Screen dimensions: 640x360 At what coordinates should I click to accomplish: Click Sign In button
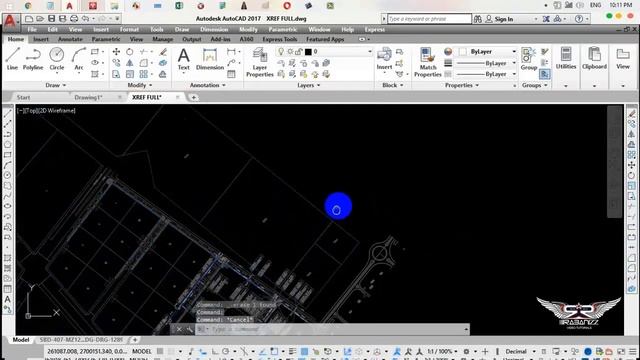pyautogui.click(x=499, y=19)
